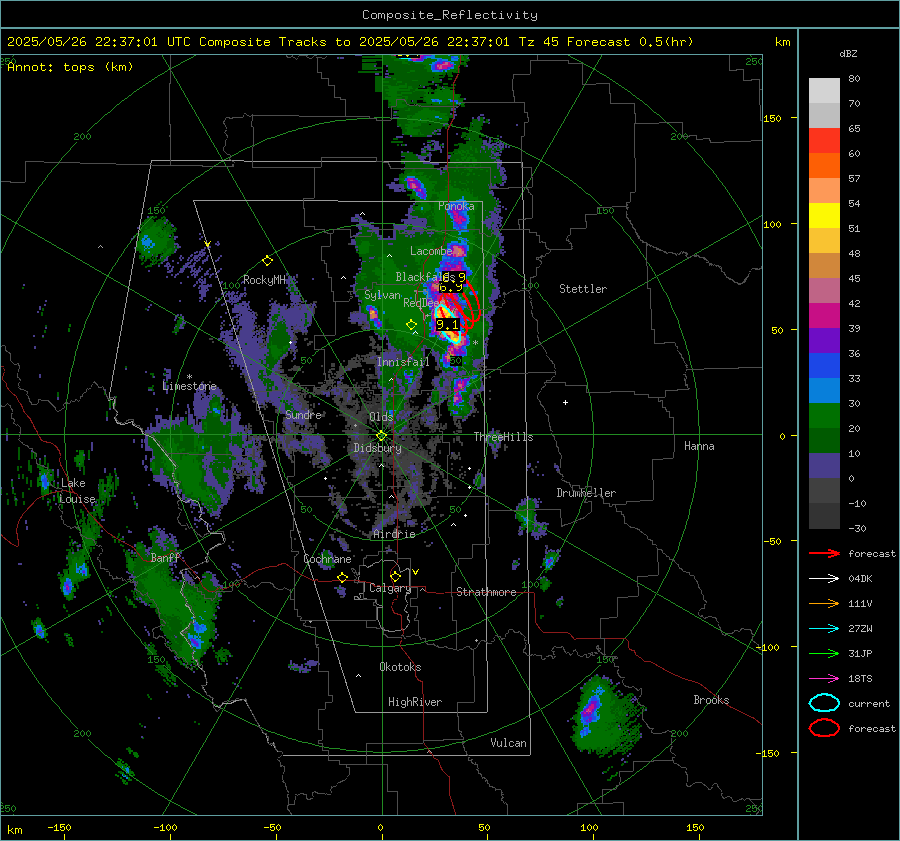Click the Okotoks town label
The height and width of the screenshot is (841, 900).
click(400, 667)
